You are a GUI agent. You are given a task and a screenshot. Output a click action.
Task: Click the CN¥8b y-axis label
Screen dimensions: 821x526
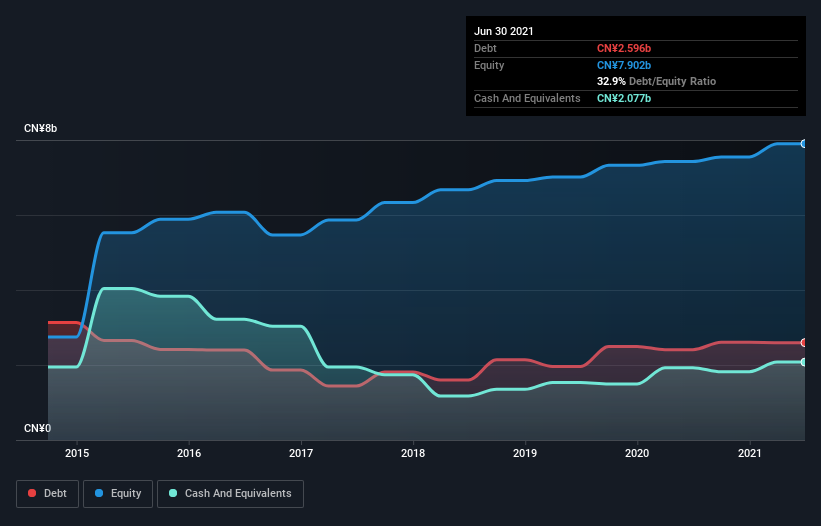40,128
